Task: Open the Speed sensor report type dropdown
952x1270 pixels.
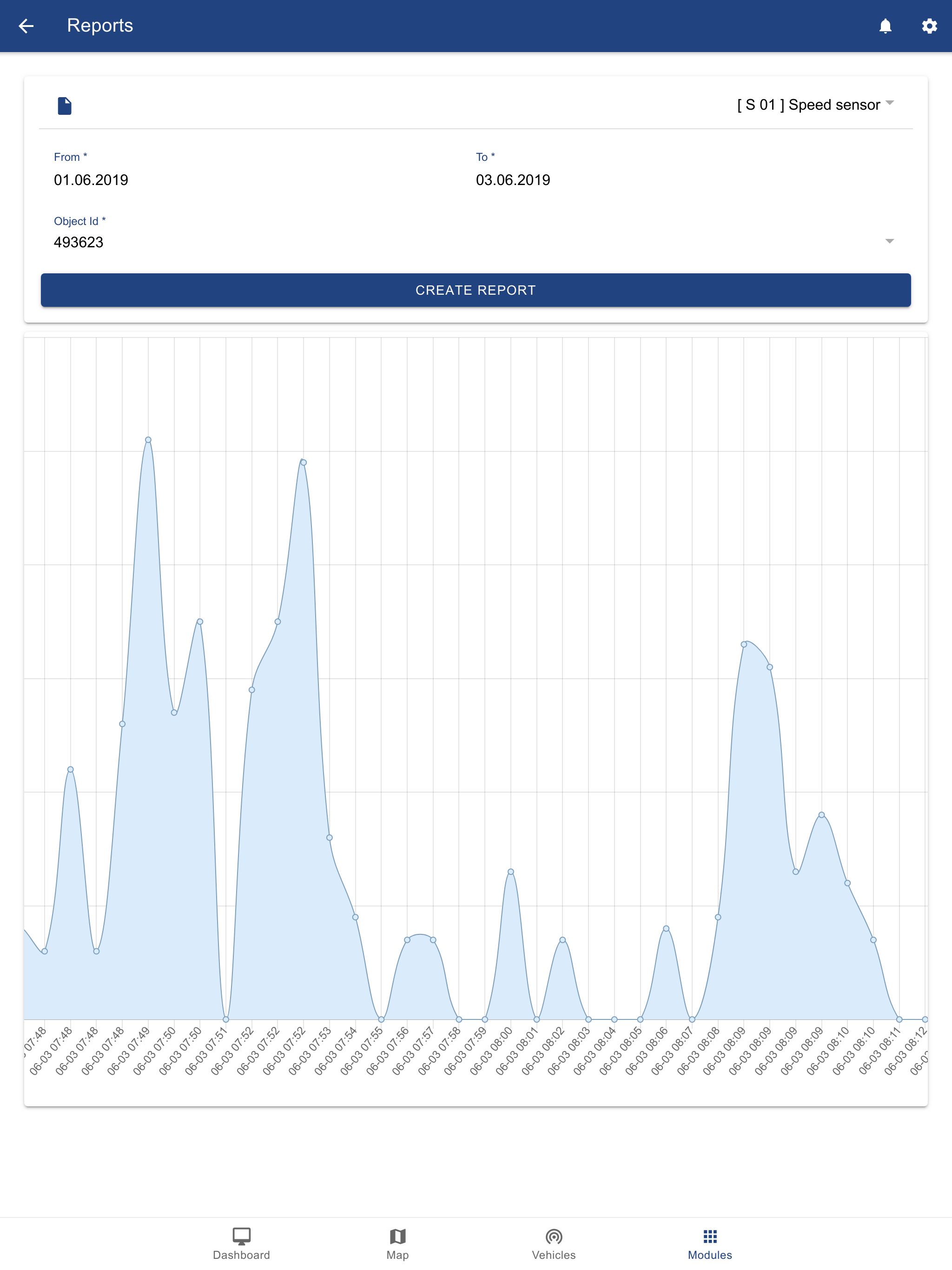Action: tap(815, 105)
